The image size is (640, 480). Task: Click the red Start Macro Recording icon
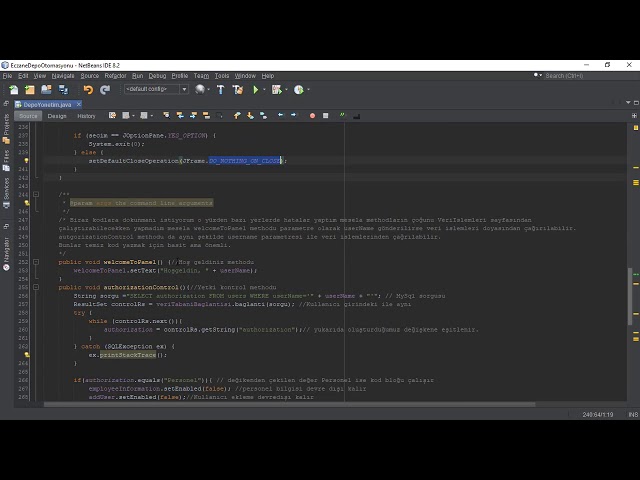(x=312, y=116)
